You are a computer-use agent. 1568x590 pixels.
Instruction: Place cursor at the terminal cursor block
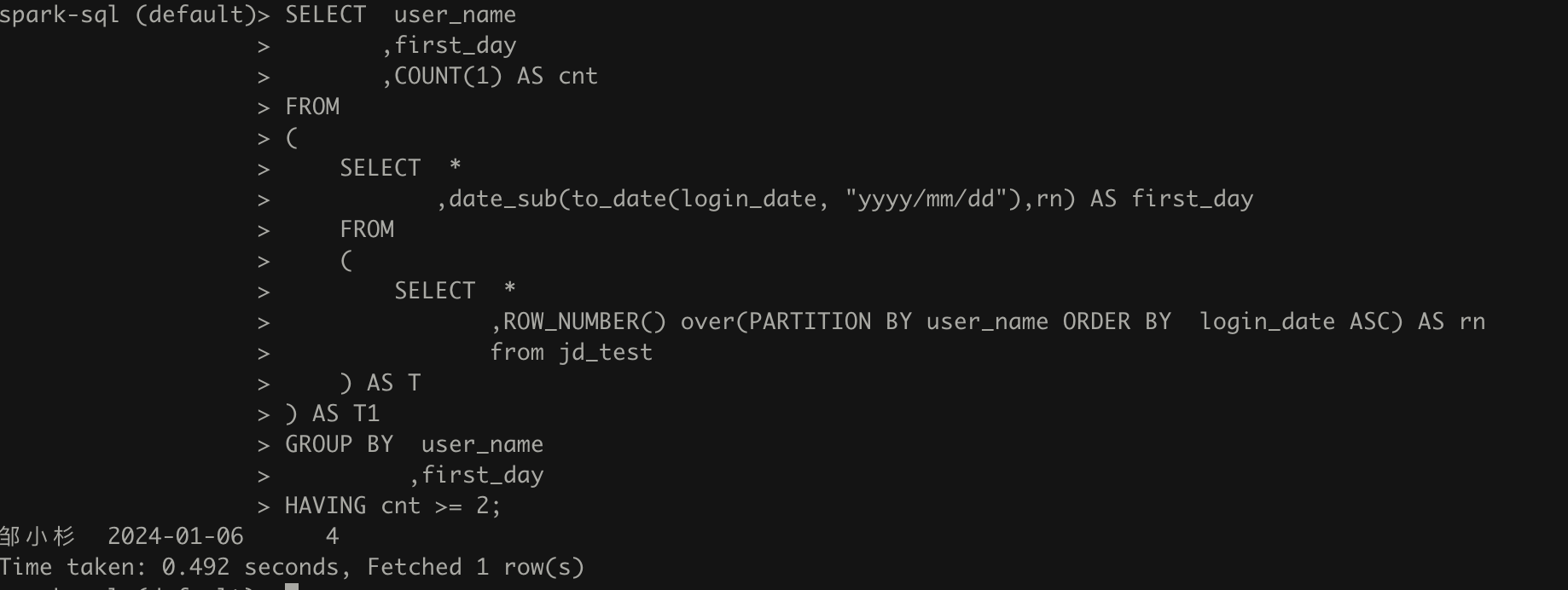[291, 587]
